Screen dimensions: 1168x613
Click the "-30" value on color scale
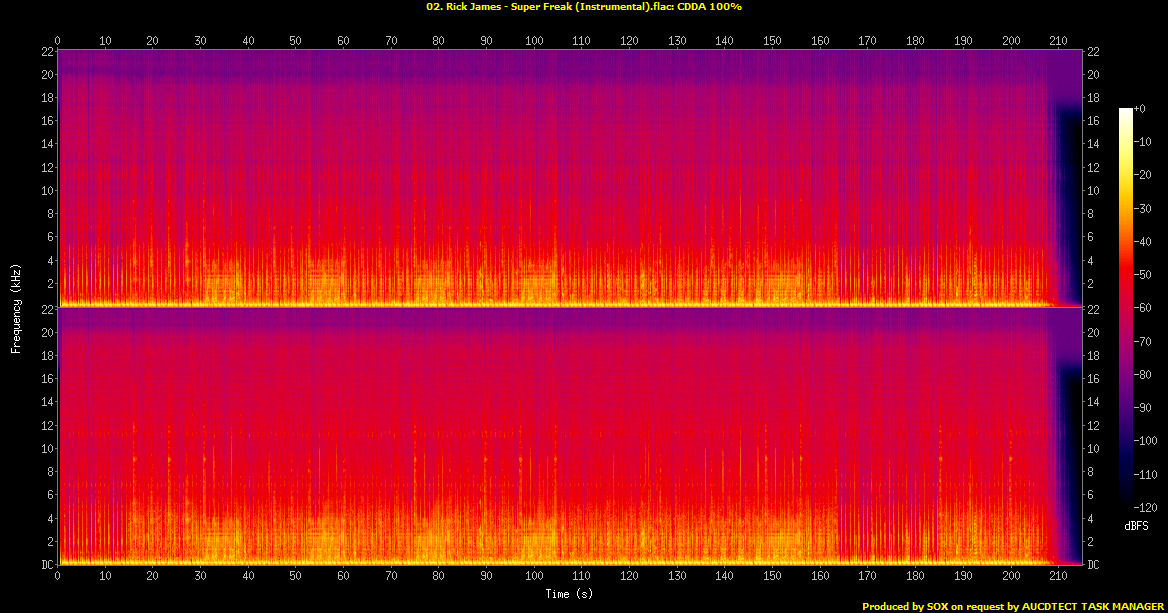pos(1143,209)
